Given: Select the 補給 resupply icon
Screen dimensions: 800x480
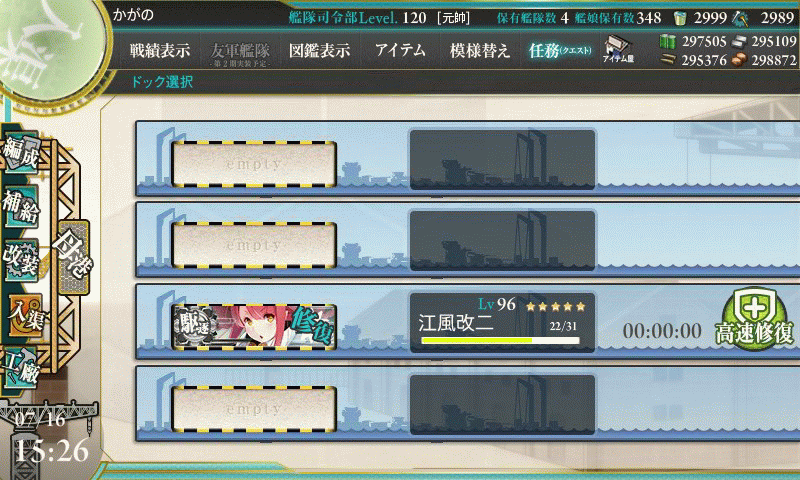Looking at the screenshot, I should (21, 206).
